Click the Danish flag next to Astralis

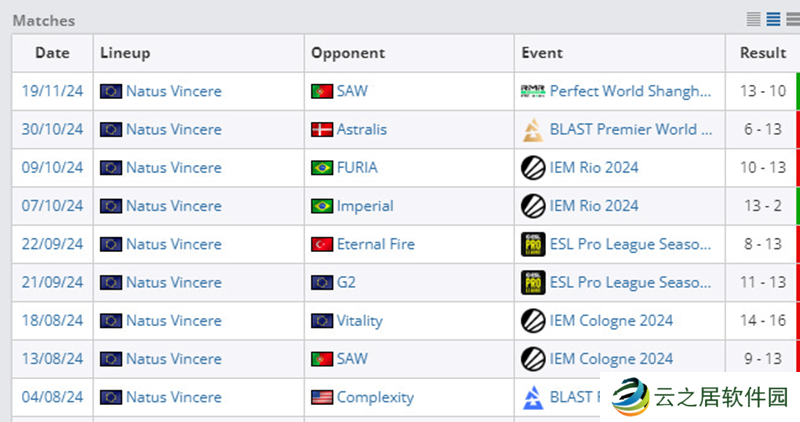point(322,130)
